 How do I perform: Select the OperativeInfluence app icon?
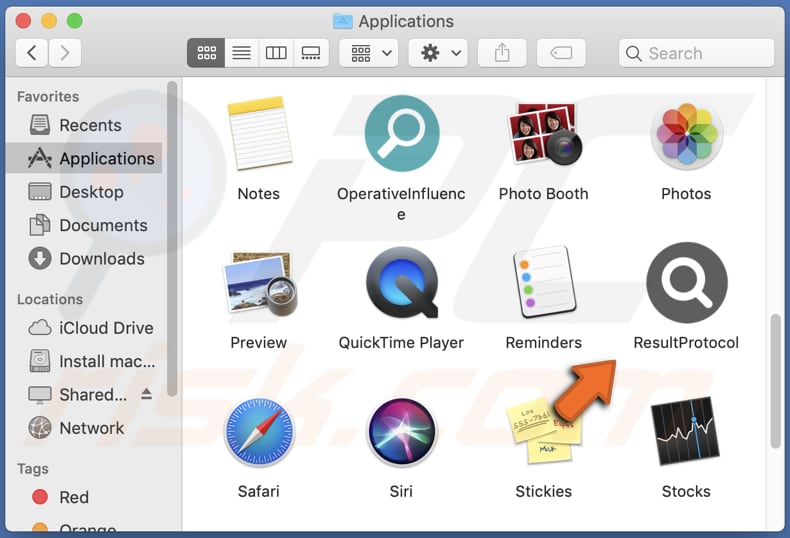[x=402, y=133]
